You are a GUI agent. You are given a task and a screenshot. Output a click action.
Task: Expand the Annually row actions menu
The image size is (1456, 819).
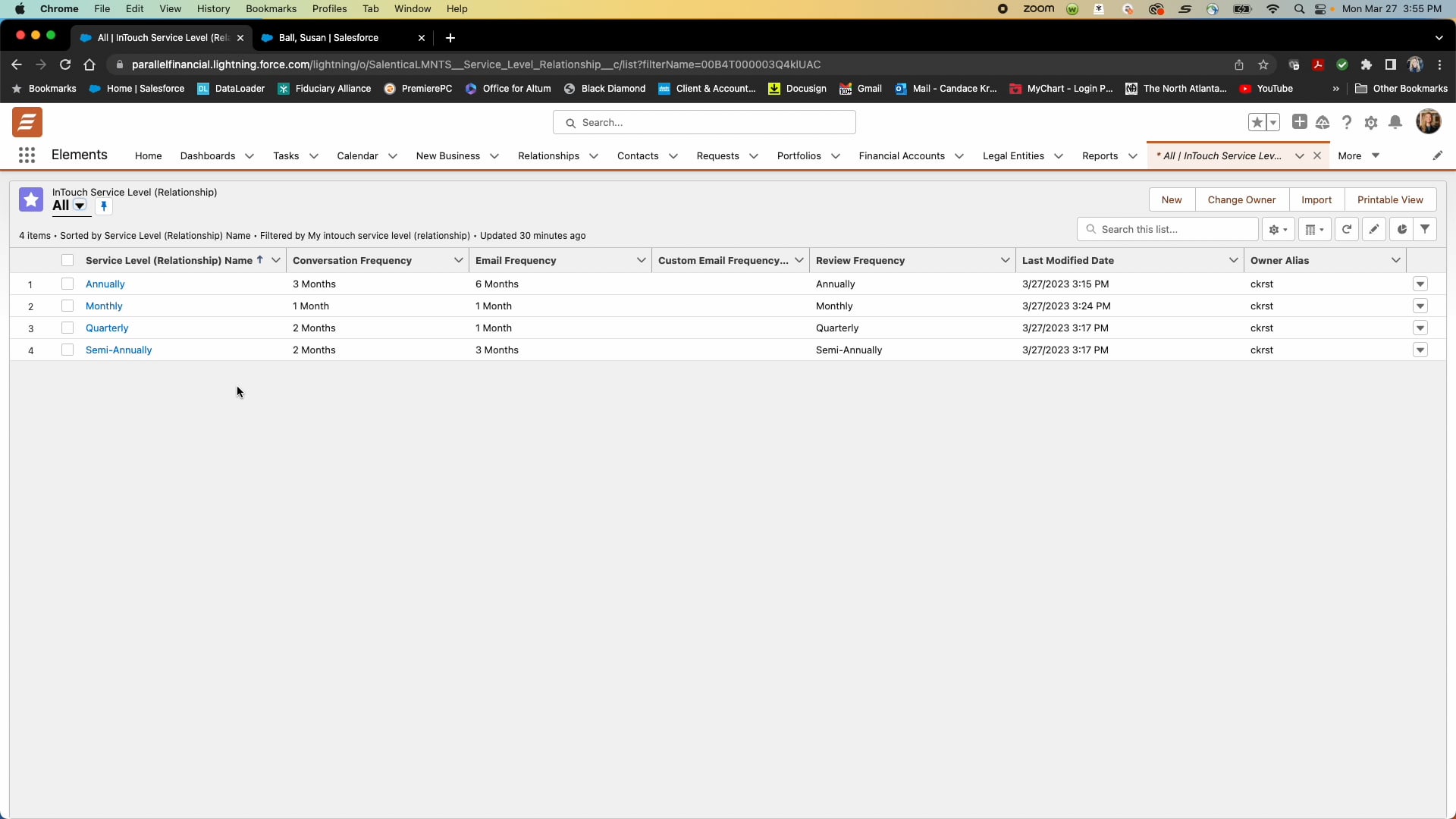[1420, 284]
